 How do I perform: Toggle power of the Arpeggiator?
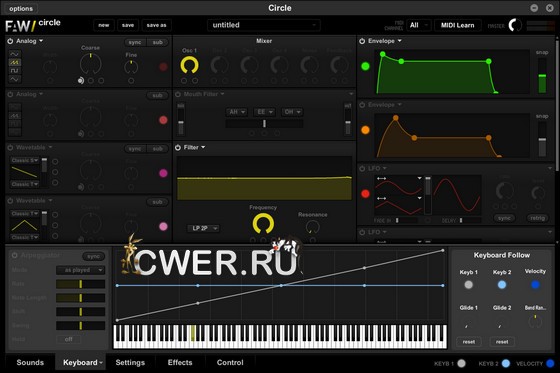click(x=15, y=255)
